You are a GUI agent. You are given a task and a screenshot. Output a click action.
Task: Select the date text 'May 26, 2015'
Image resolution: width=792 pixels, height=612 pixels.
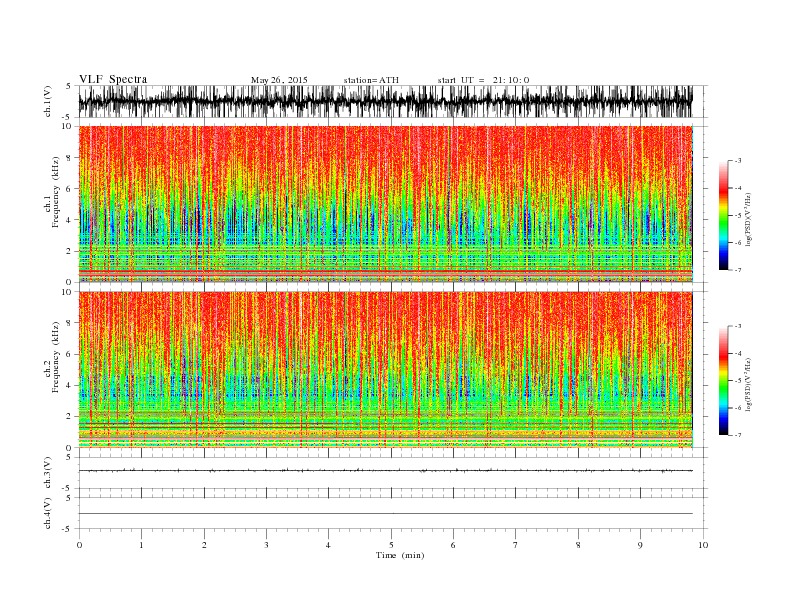point(279,80)
